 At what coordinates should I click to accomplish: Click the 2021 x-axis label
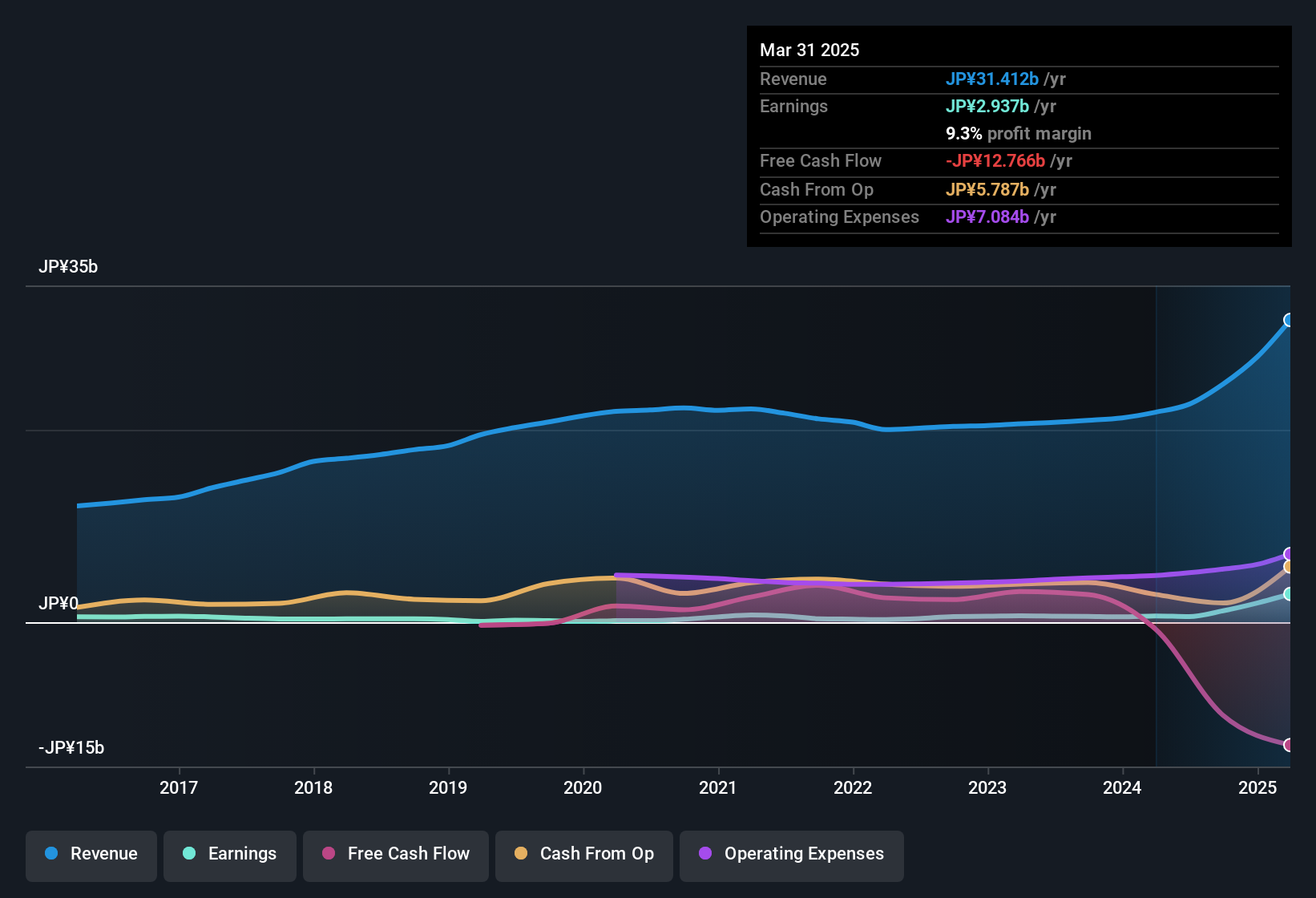tap(718, 787)
